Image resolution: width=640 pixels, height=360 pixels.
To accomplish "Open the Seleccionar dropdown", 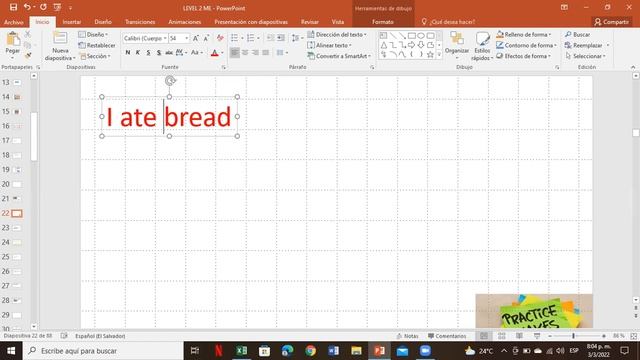I will (586, 56).
